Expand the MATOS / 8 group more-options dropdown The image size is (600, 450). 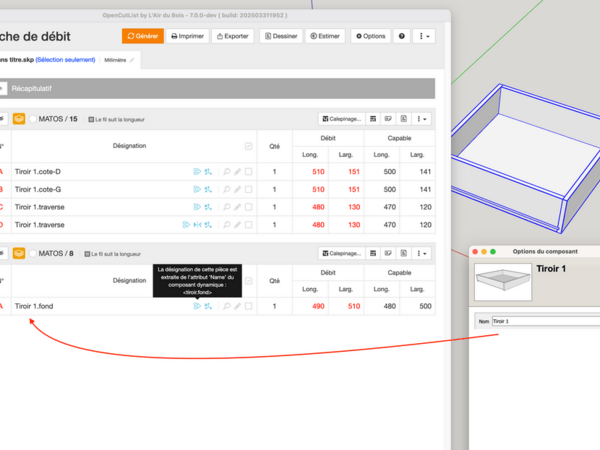[423, 253]
